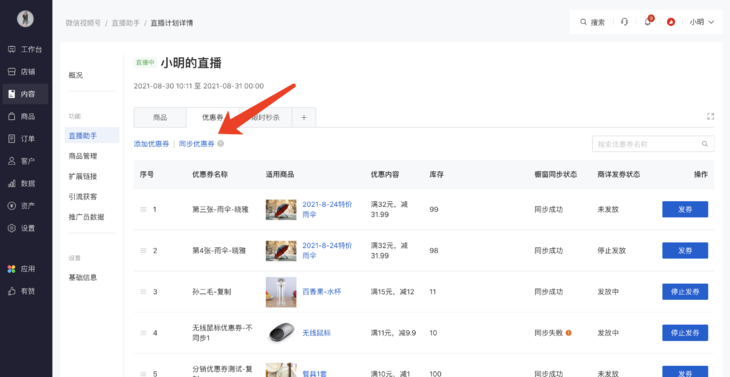Click the drag handle icon of row 3
Screen dimensions: 730x377
coord(143,292)
